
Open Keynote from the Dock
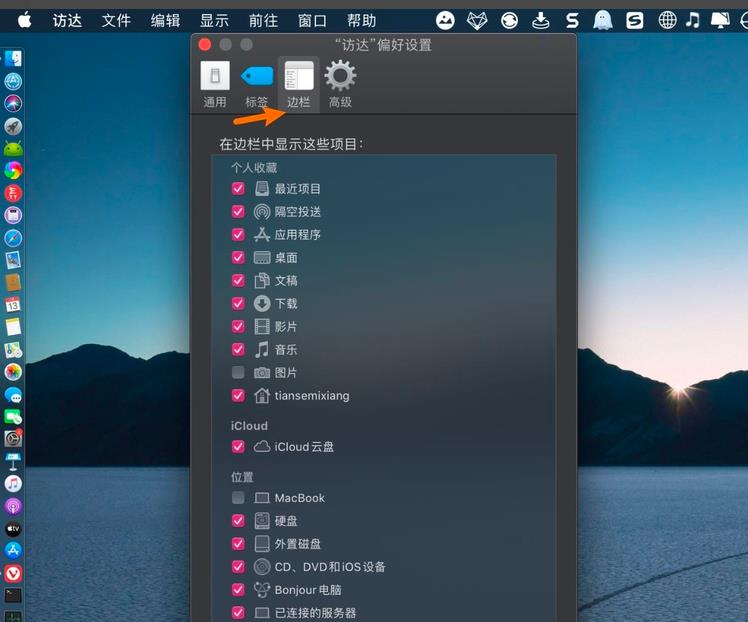(13, 461)
